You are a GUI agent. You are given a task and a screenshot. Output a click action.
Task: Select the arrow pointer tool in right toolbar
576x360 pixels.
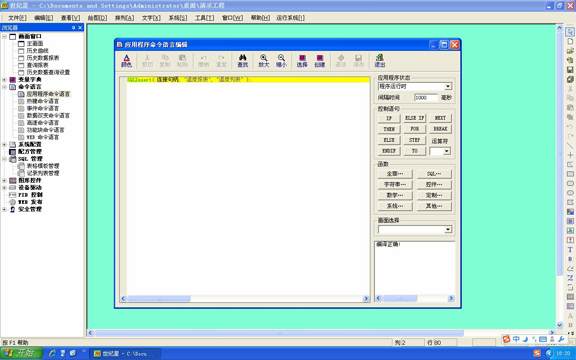570,32
